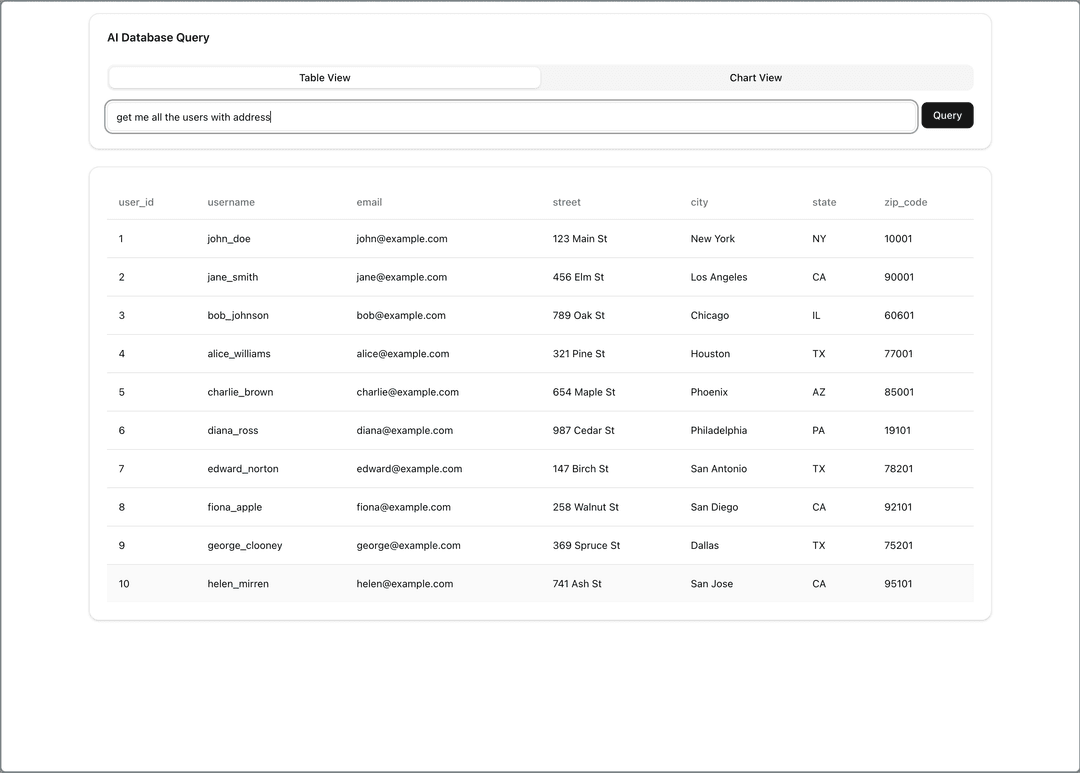Screen dimensions: 1080x773
Task: Select the San Antonio city cell
Action: (x=718, y=469)
